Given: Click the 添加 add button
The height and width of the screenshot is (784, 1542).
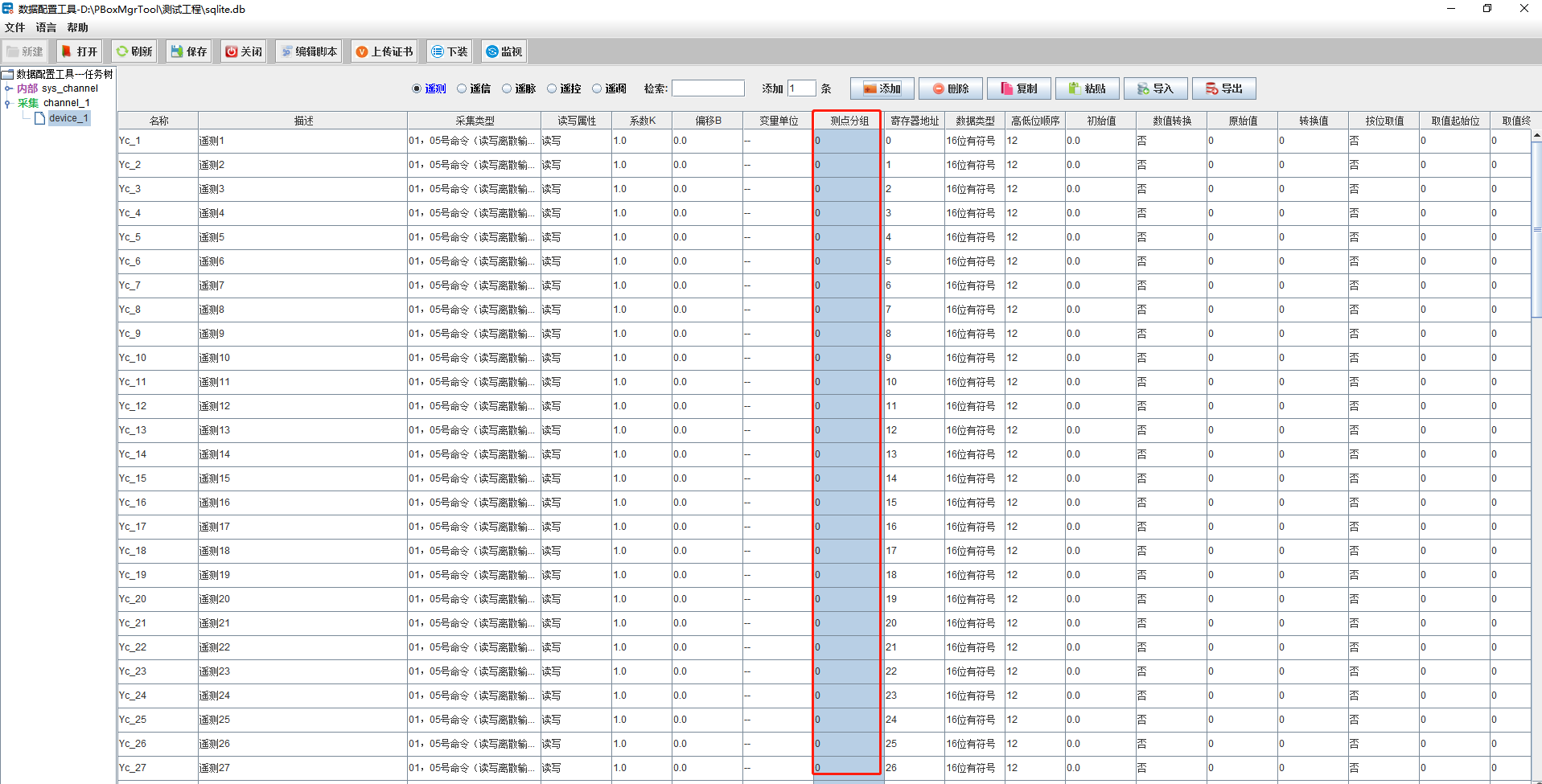Looking at the screenshot, I should (x=882, y=88).
